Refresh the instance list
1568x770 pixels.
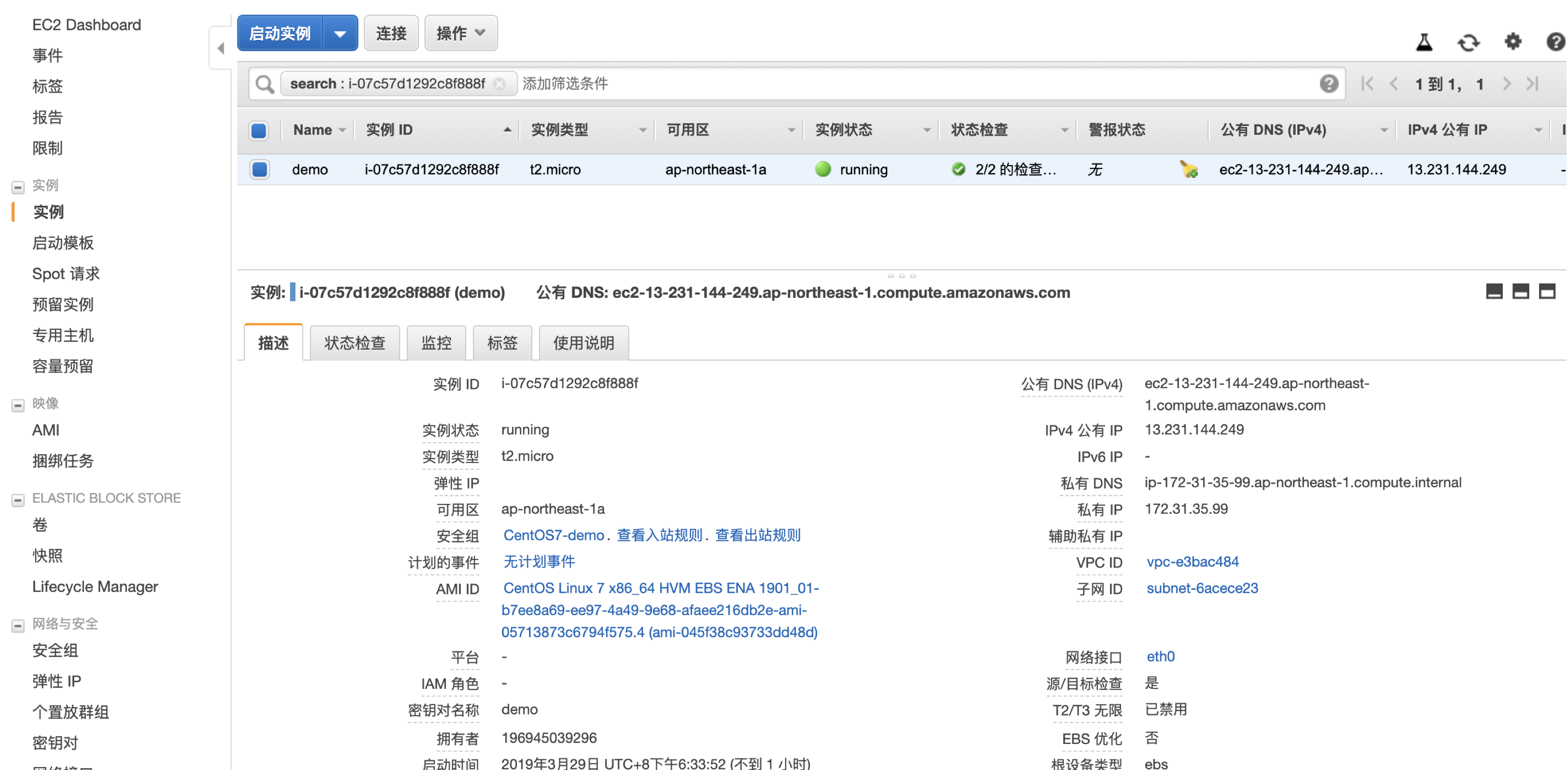(1469, 42)
